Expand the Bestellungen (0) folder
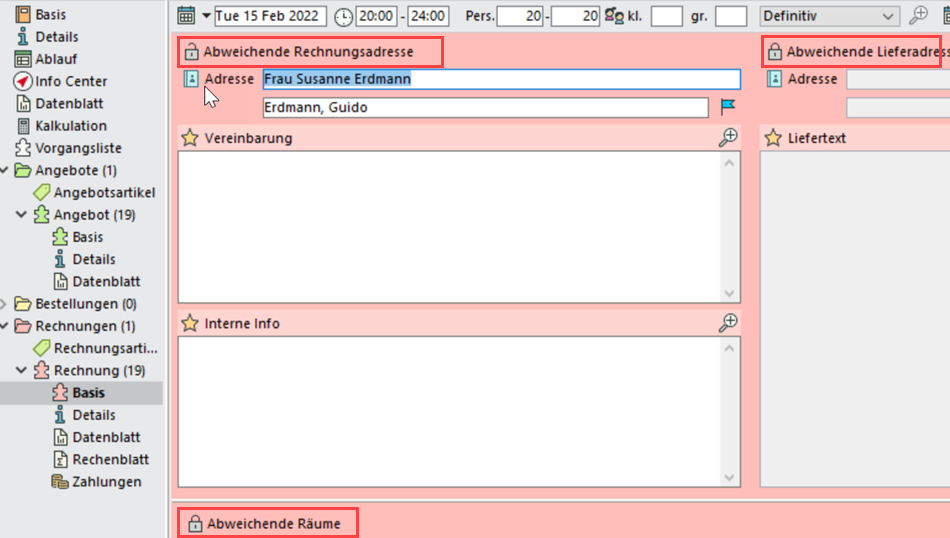Screen dimensions: 950x538 point(5,304)
